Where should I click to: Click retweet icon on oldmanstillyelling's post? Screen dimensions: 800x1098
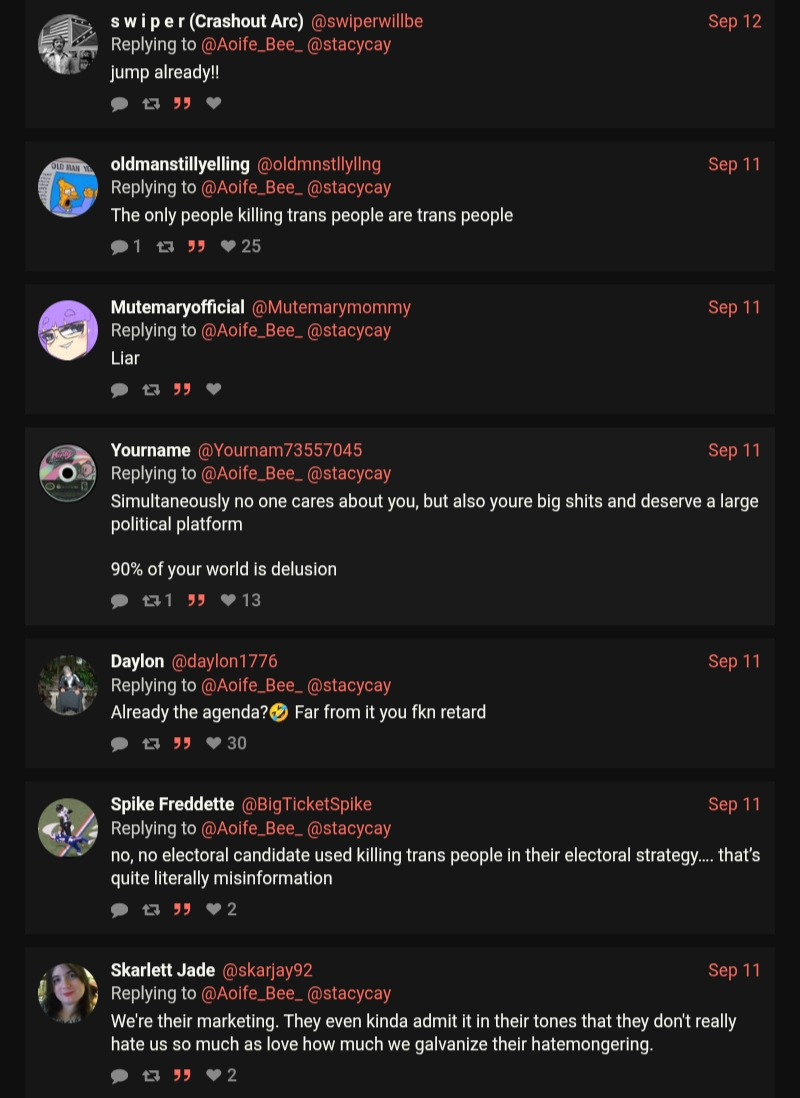(x=166, y=246)
